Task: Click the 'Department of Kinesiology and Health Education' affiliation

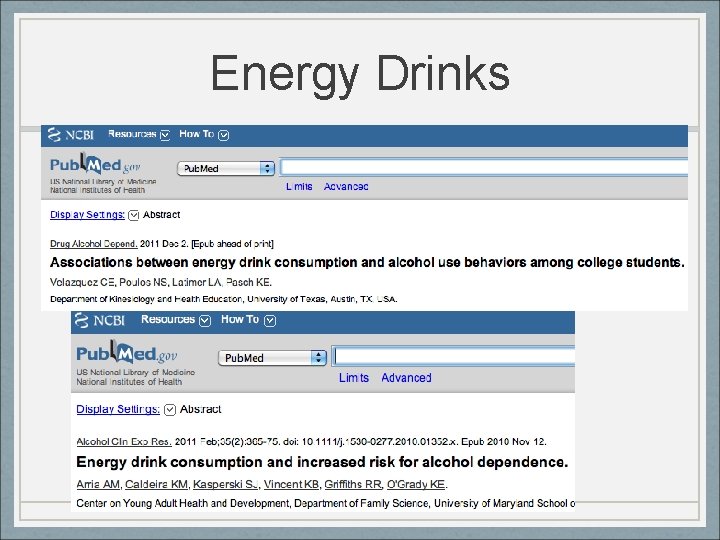Action: [224, 299]
